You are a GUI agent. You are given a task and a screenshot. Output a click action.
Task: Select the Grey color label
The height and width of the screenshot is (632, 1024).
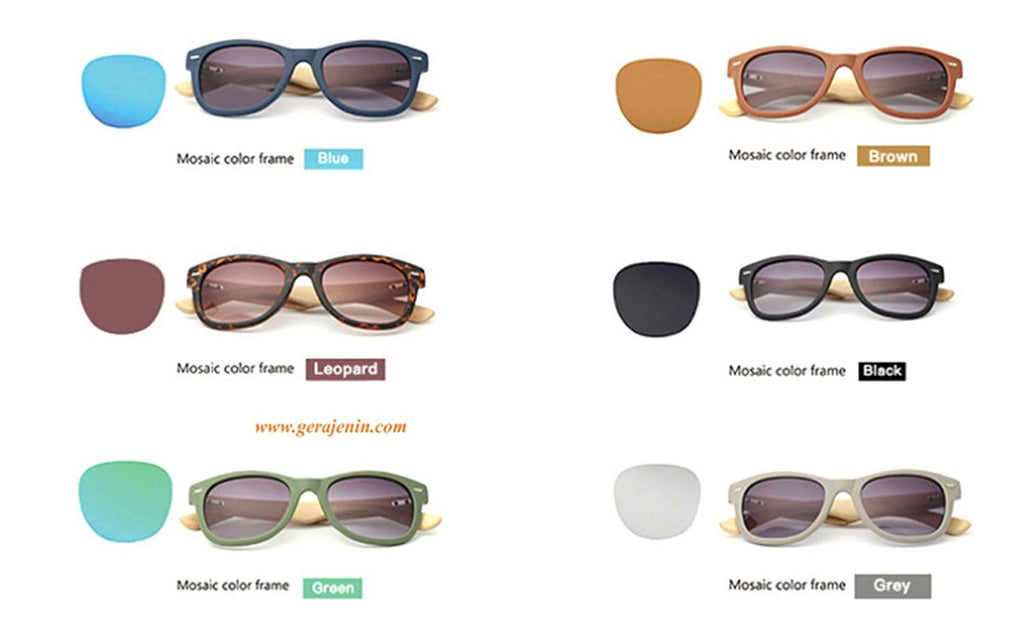893,586
